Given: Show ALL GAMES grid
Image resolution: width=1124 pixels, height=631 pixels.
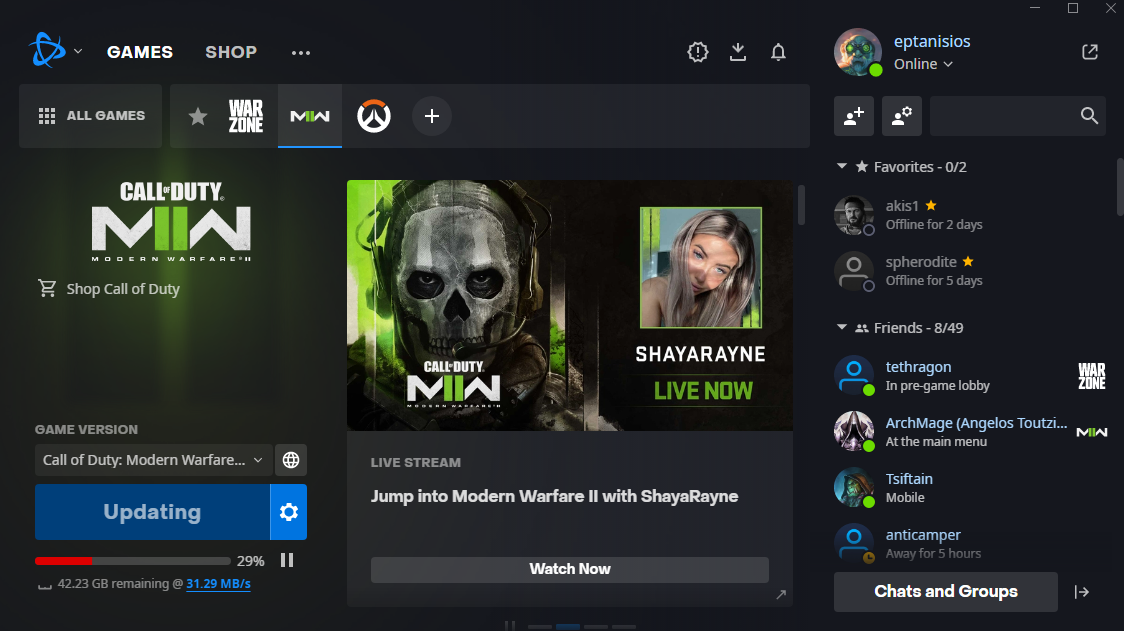Looking at the screenshot, I should [x=91, y=115].
